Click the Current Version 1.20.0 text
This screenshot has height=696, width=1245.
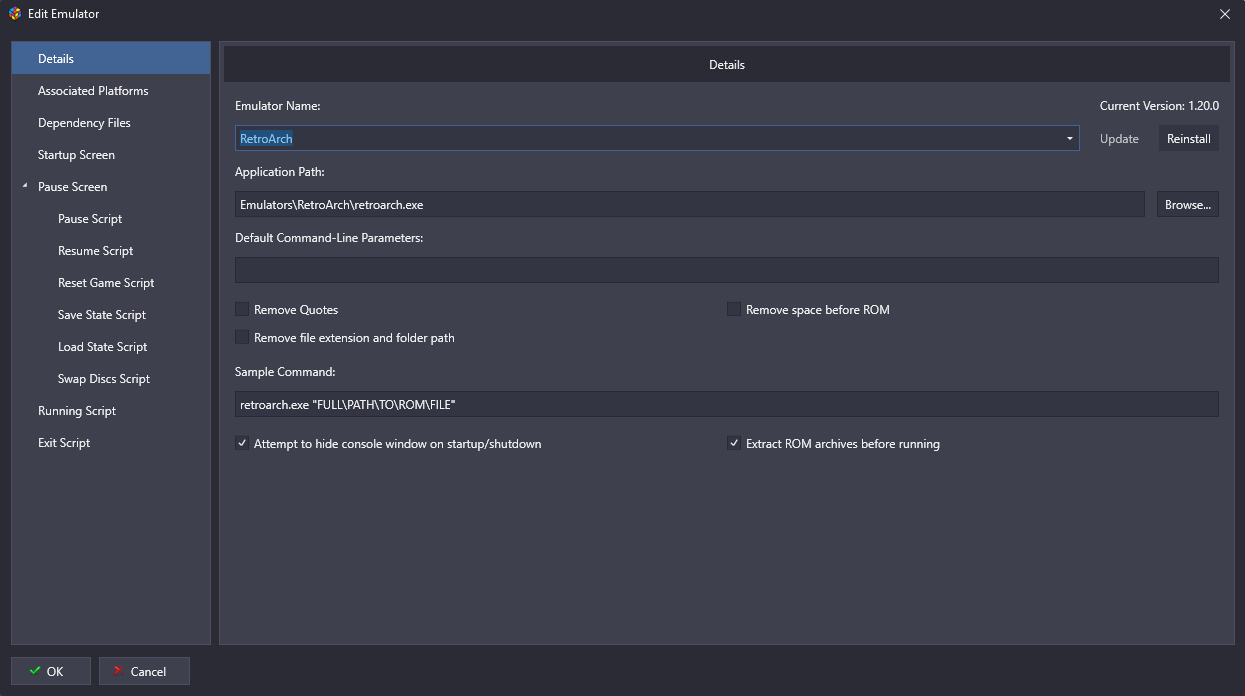1159,106
